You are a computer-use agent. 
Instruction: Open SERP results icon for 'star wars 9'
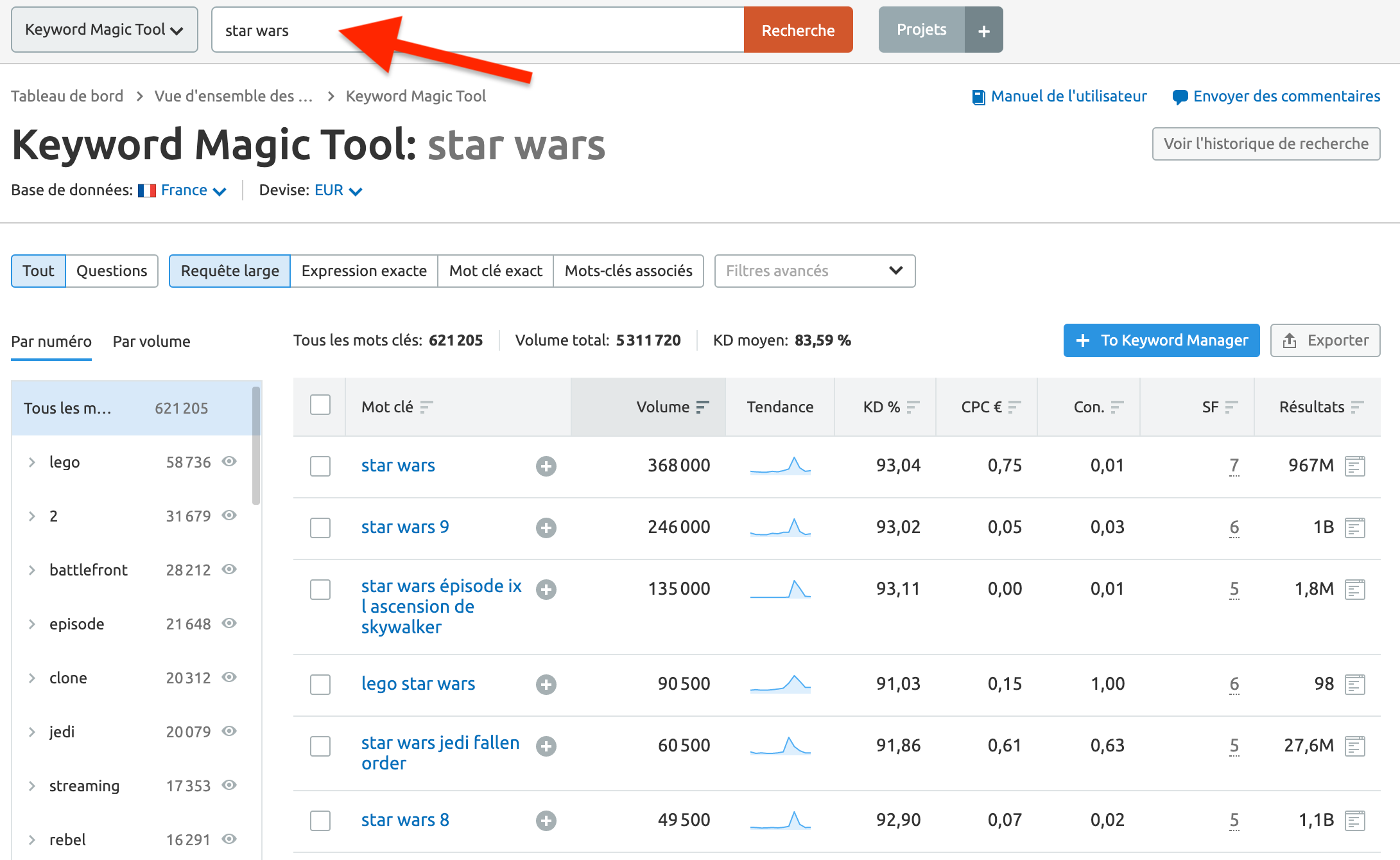(x=1354, y=527)
